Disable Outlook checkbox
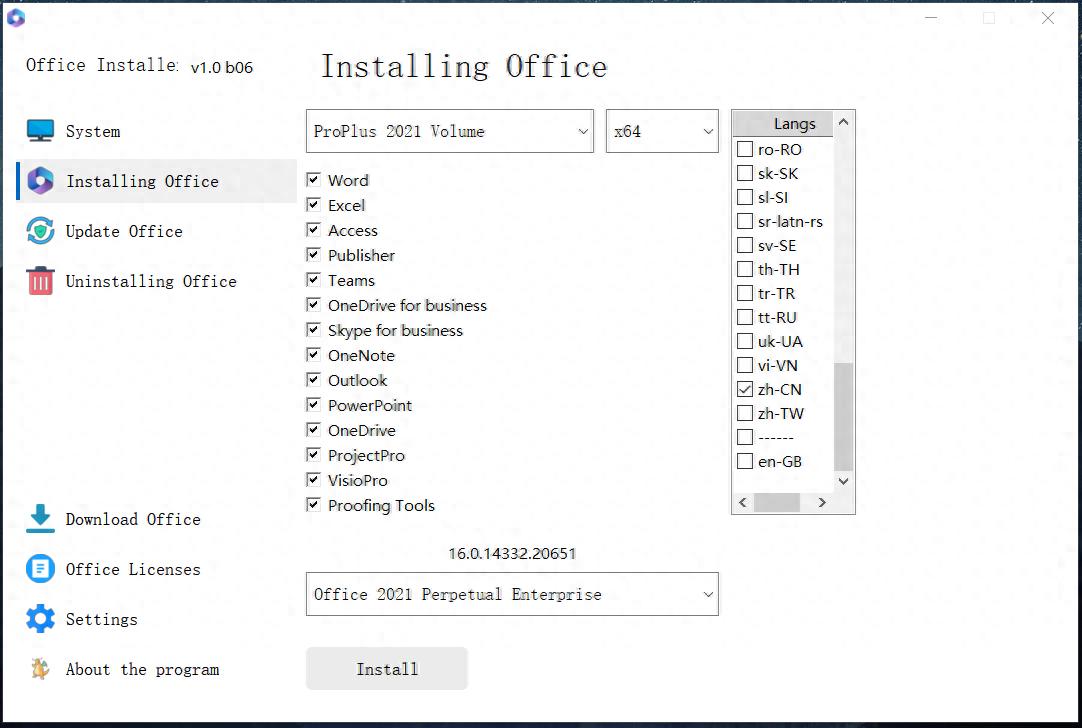This screenshot has height=728, width=1082. coord(313,380)
